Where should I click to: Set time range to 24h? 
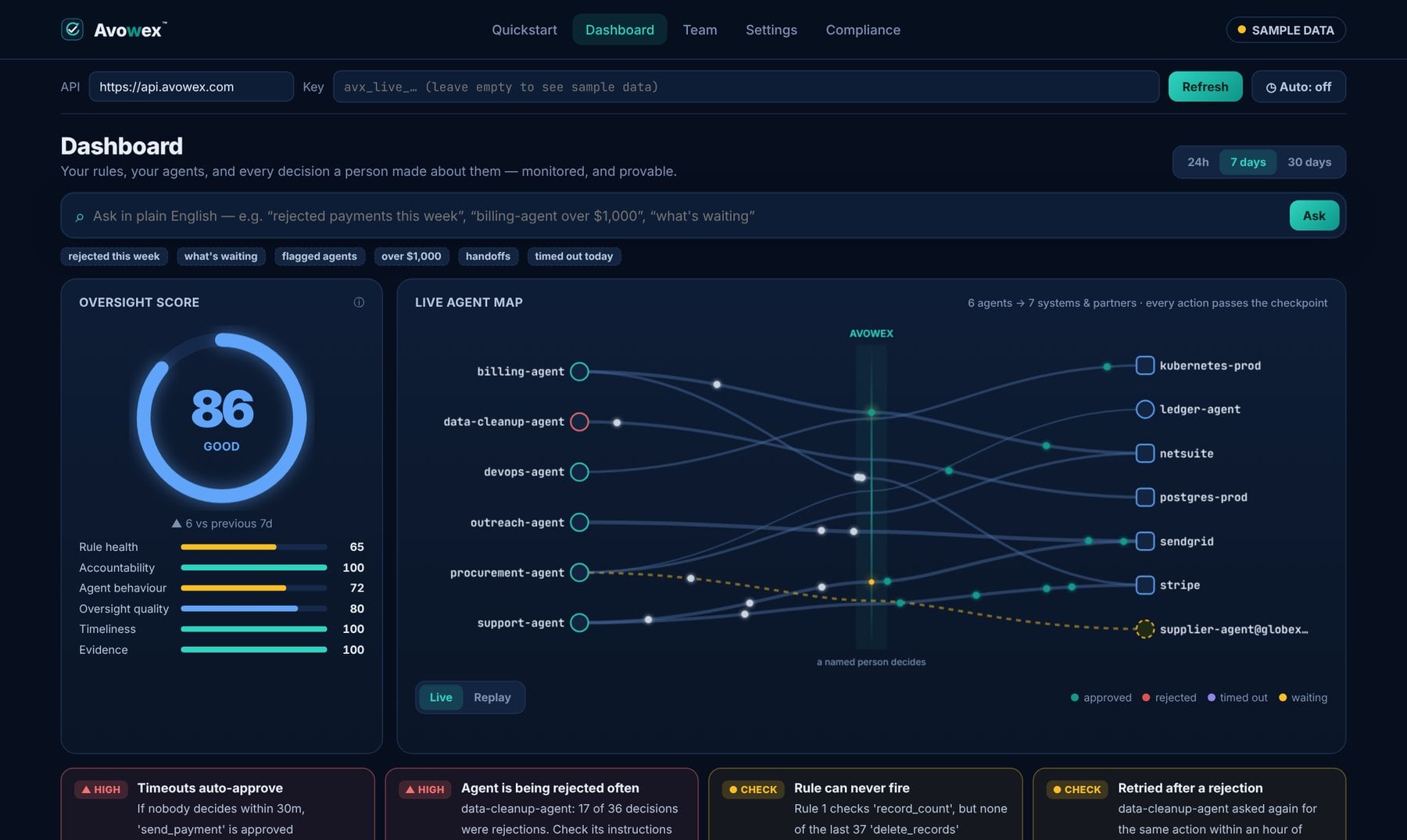coord(1198,162)
